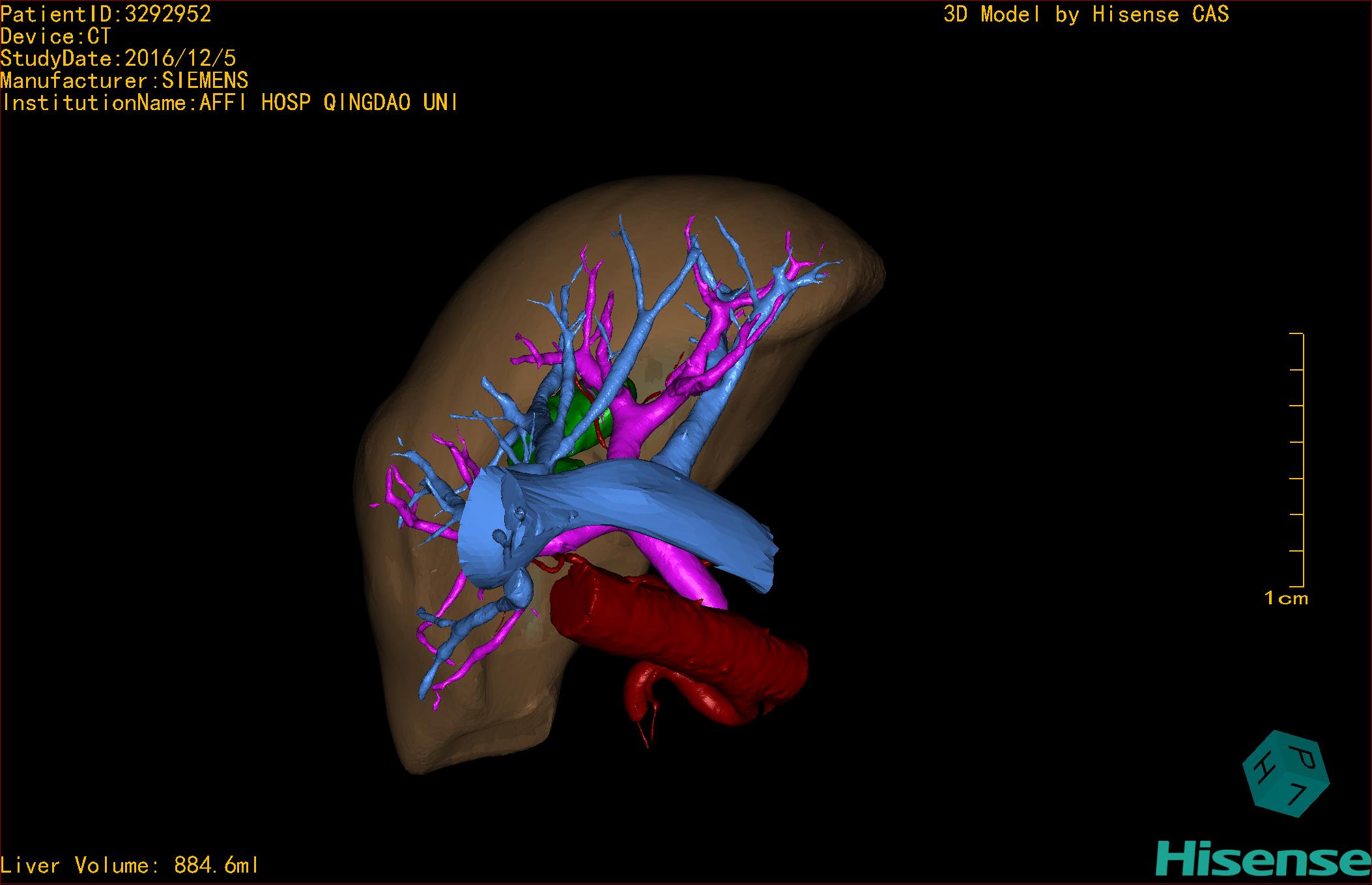This screenshot has height=885, width=1372.
Task: Click the L face of orientation cube
Action: [x=1296, y=795]
